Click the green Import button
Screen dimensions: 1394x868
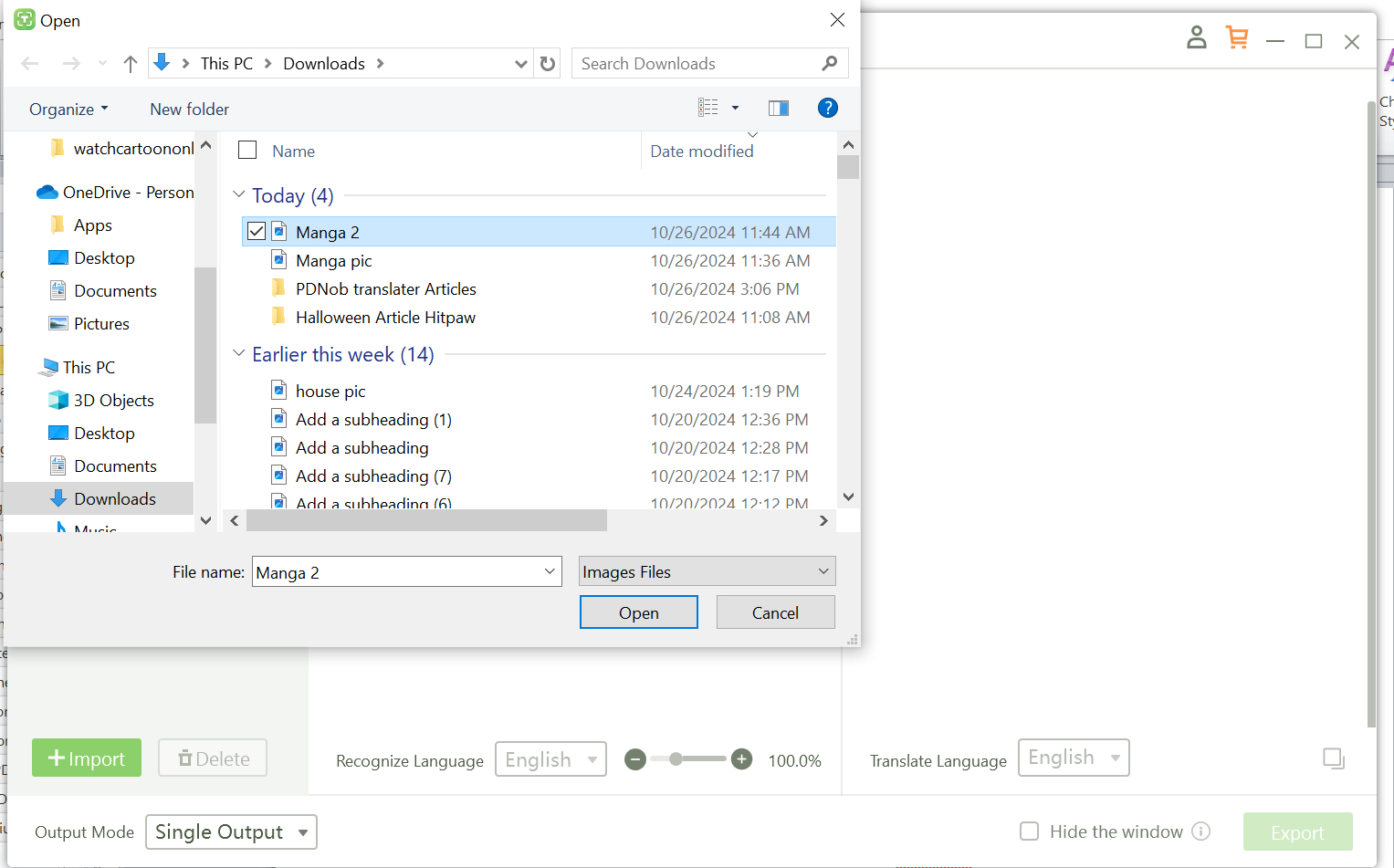[87, 758]
